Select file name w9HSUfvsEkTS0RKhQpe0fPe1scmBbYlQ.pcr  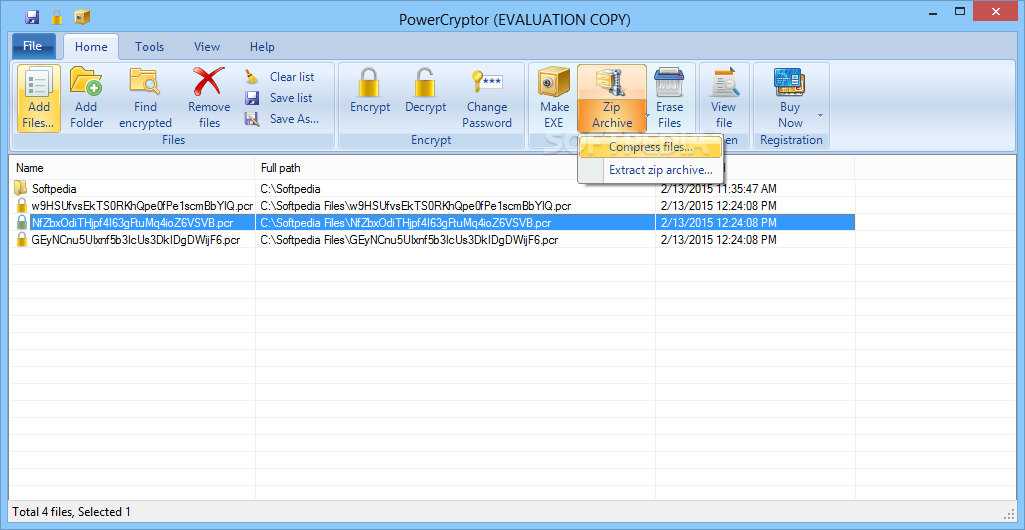(143, 206)
